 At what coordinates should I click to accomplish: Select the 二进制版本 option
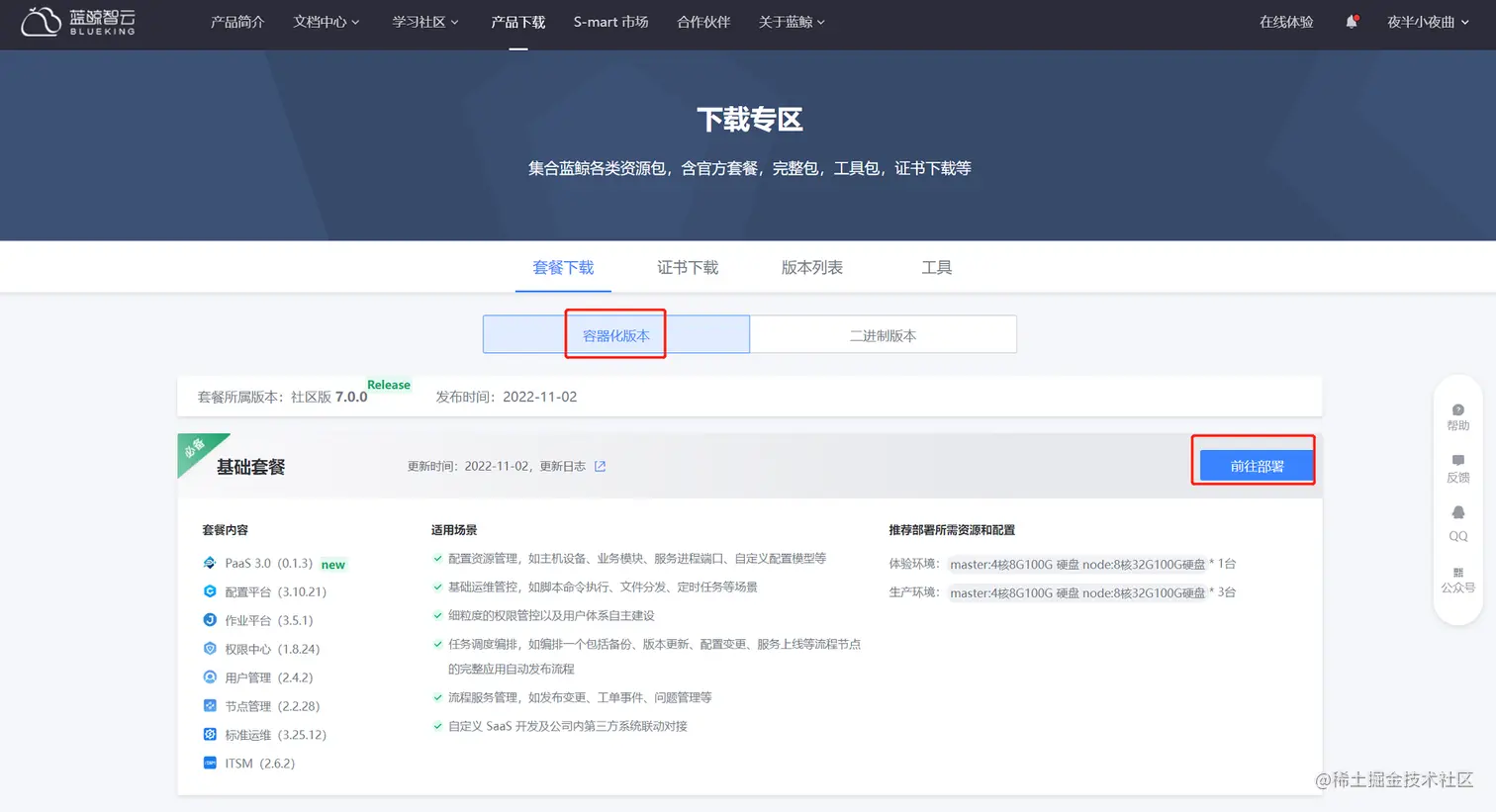click(883, 335)
